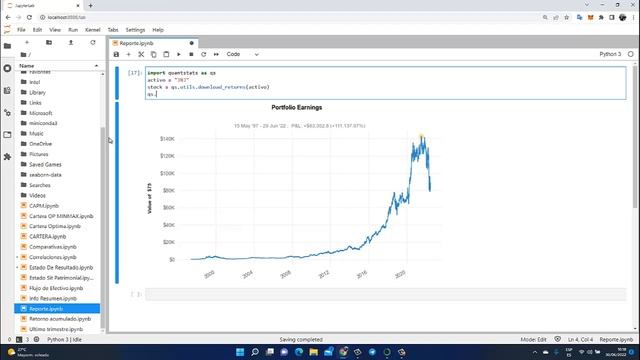
Task: Open the Edit menu
Action: (37, 30)
